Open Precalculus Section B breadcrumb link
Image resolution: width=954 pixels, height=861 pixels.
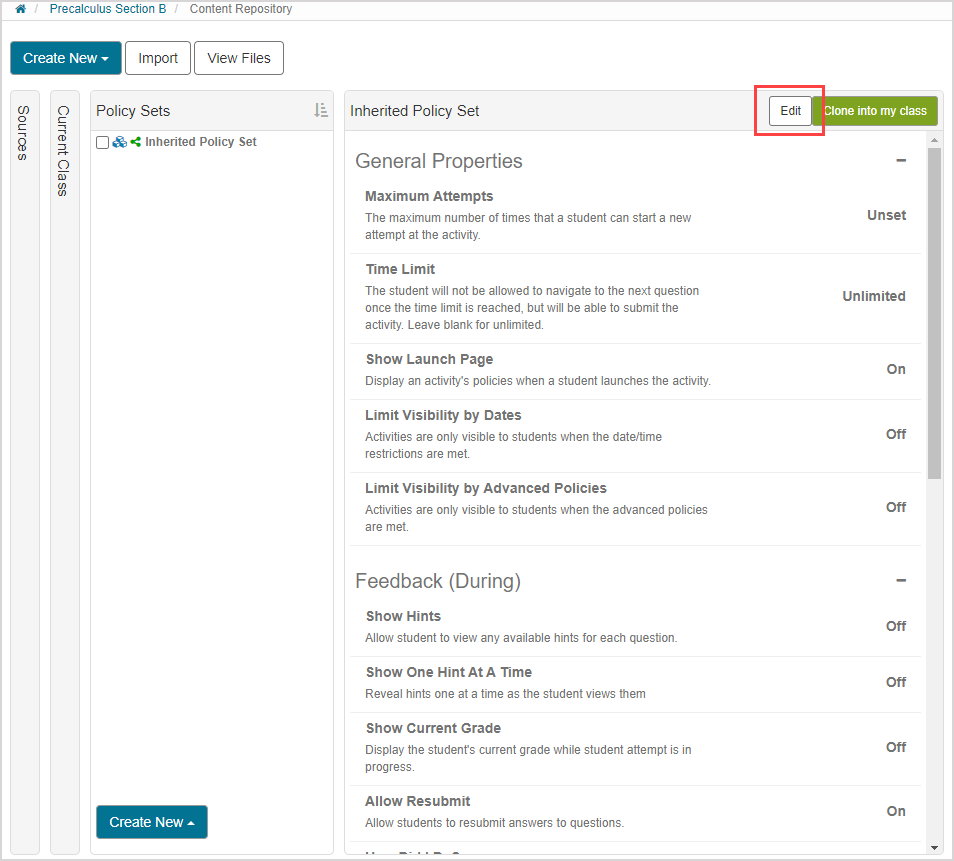click(107, 9)
